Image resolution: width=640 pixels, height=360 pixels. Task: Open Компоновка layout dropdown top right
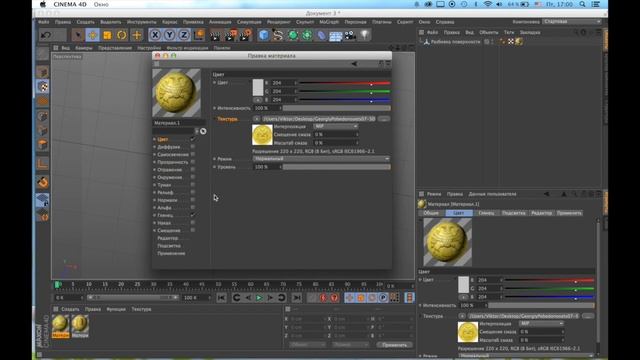[x=571, y=22]
